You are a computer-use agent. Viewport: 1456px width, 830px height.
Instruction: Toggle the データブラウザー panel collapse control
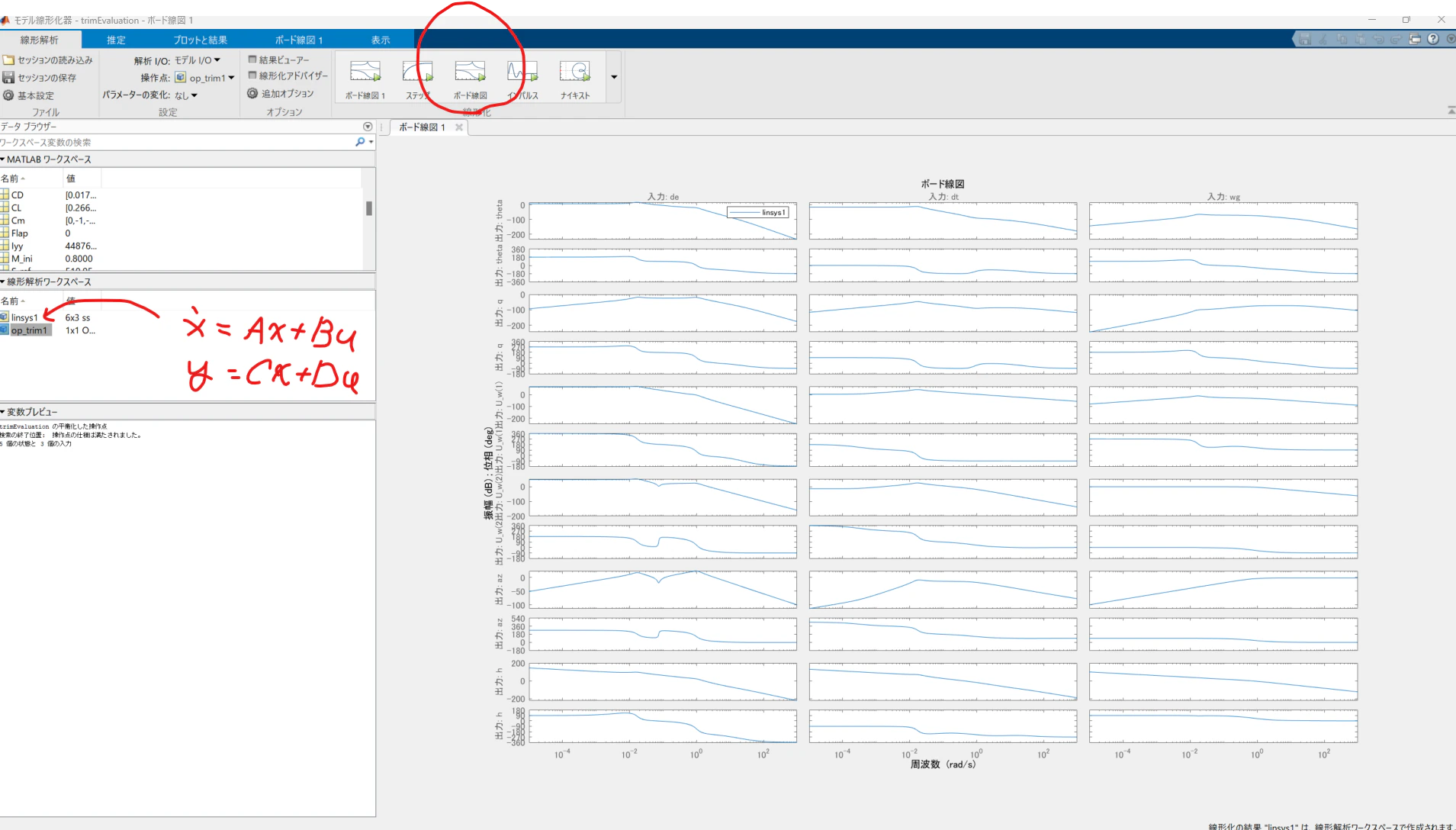(x=368, y=127)
